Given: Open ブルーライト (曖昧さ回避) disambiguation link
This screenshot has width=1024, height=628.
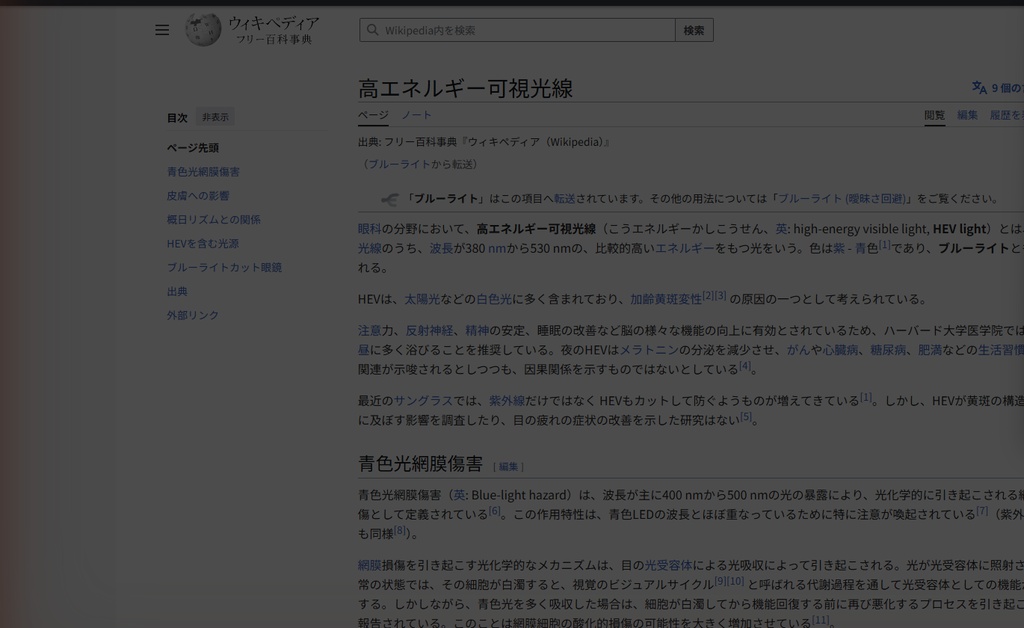Looking at the screenshot, I should point(842,198).
